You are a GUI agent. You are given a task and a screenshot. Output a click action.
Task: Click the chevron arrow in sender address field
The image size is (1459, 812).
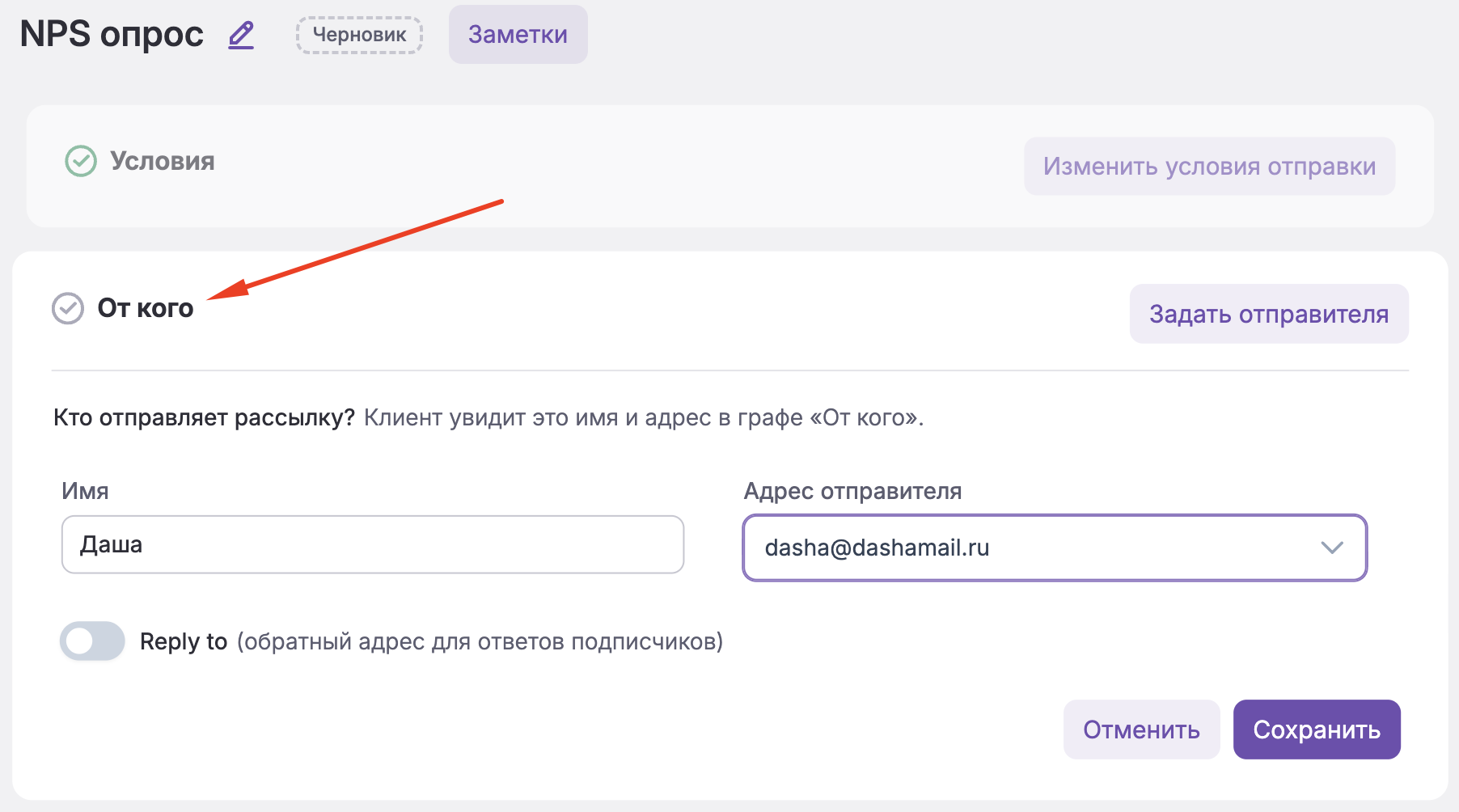[1331, 548]
